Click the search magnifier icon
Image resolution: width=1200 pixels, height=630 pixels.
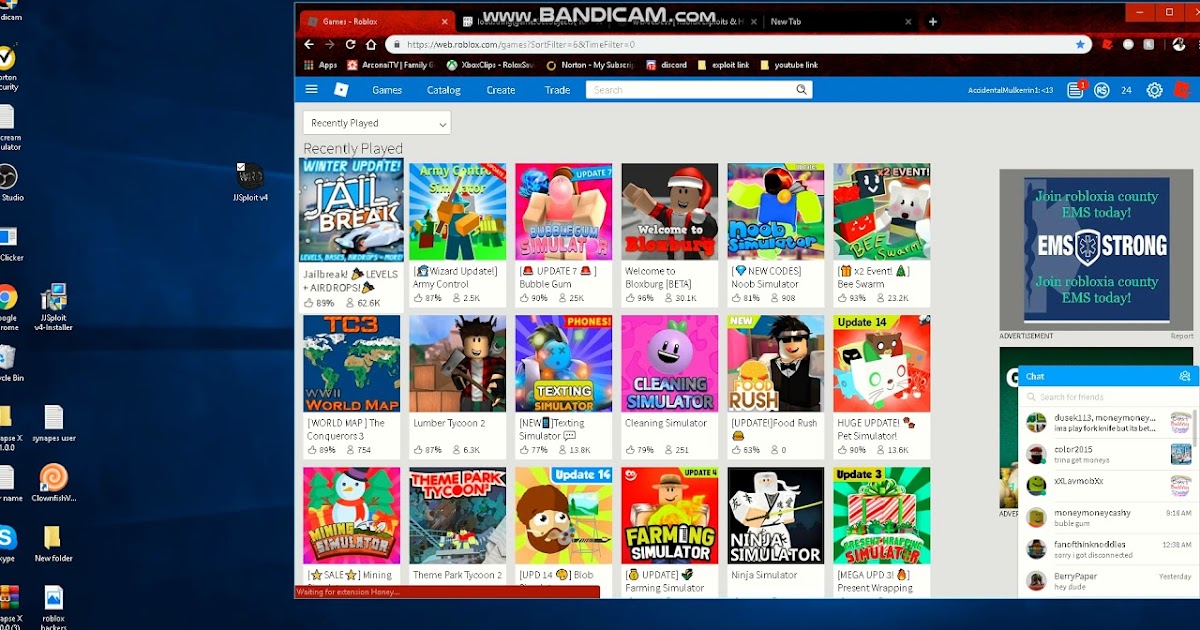pos(801,90)
